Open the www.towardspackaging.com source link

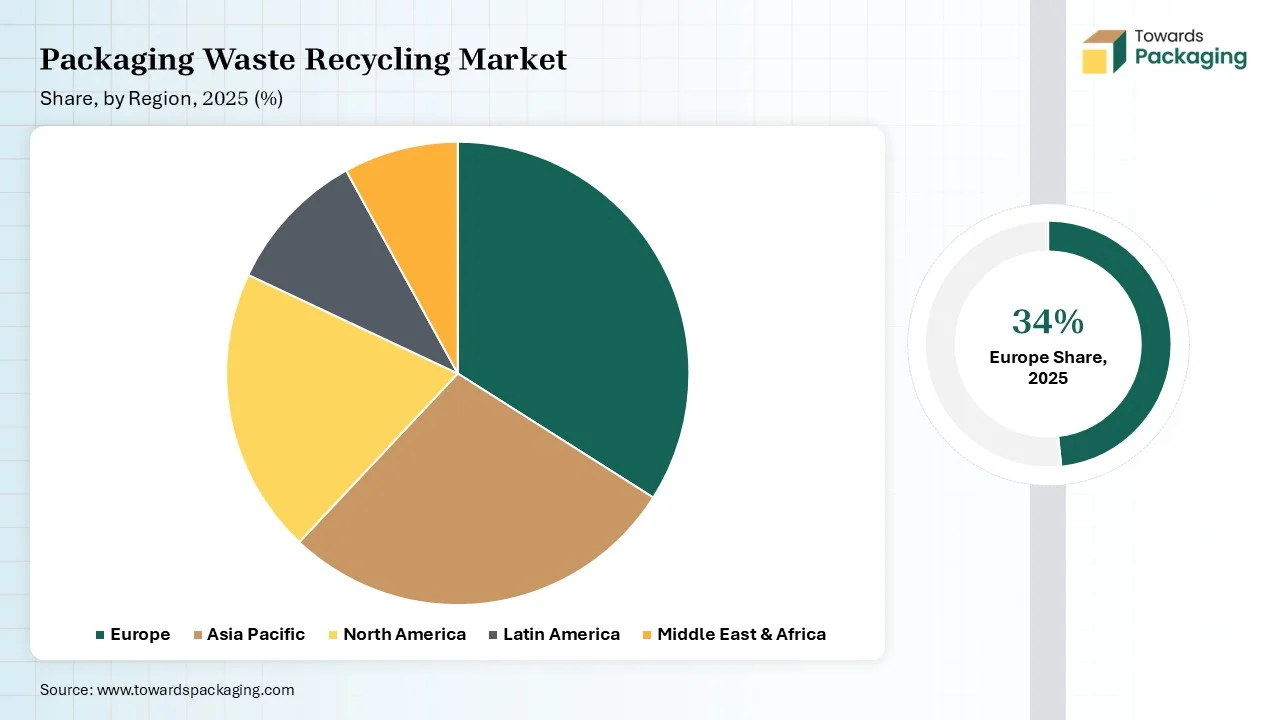(x=195, y=690)
